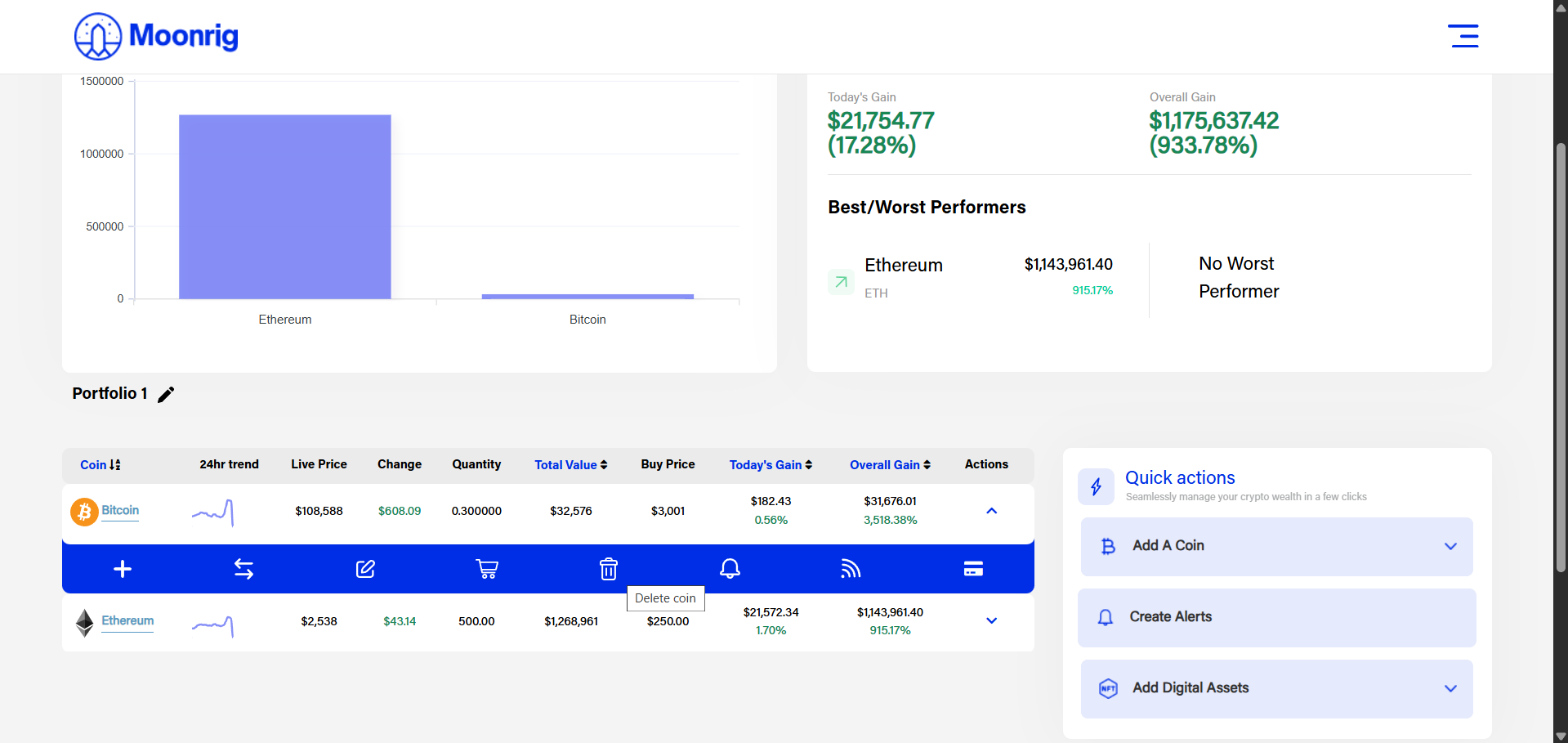This screenshot has height=743, width=1568.
Task: Open the Bitcoin coin link
Action: click(120, 511)
